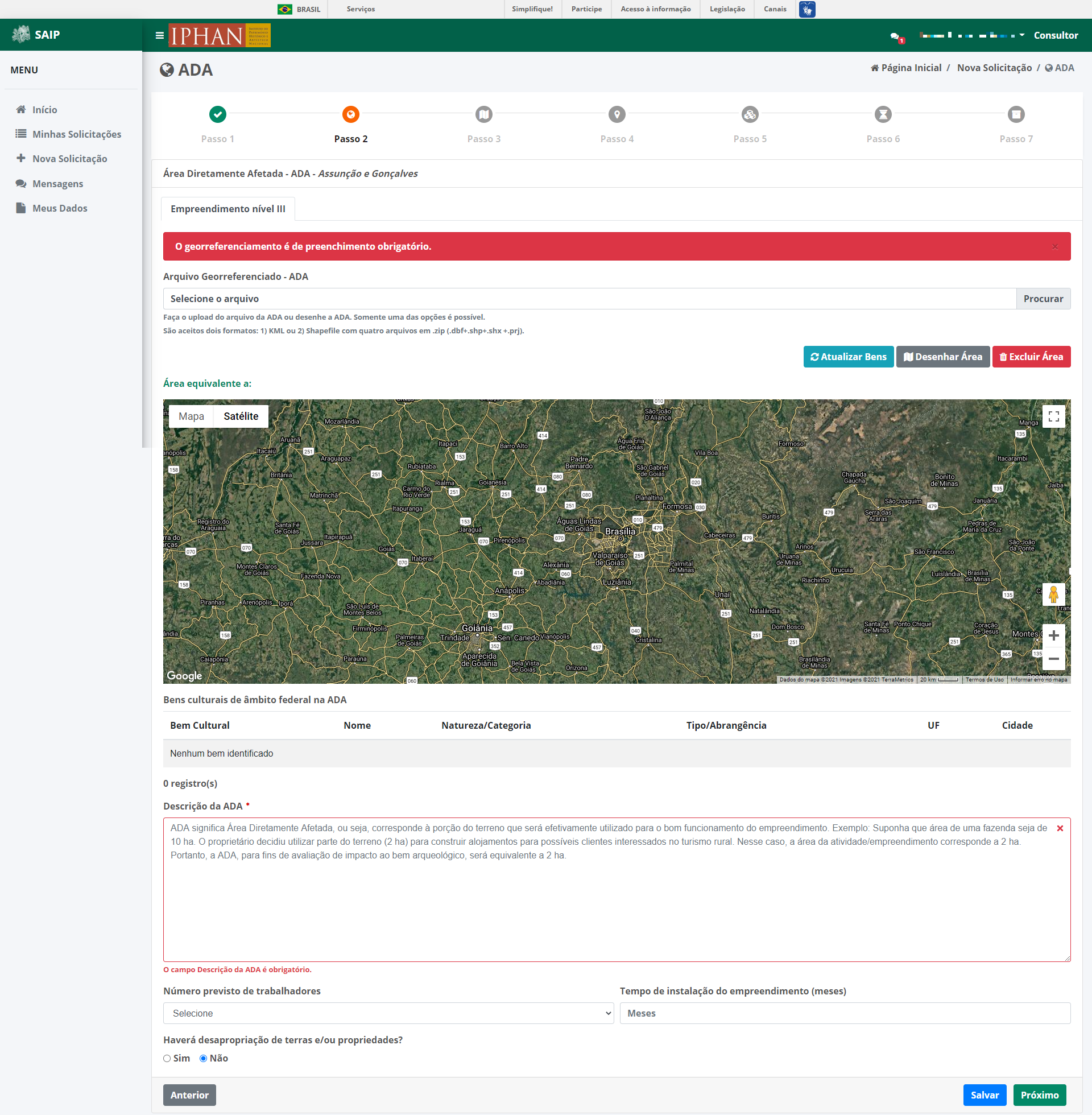This screenshot has height=1115, width=1092.
Task: Click the Street View pegman icon
Action: tap(1053, 594)
